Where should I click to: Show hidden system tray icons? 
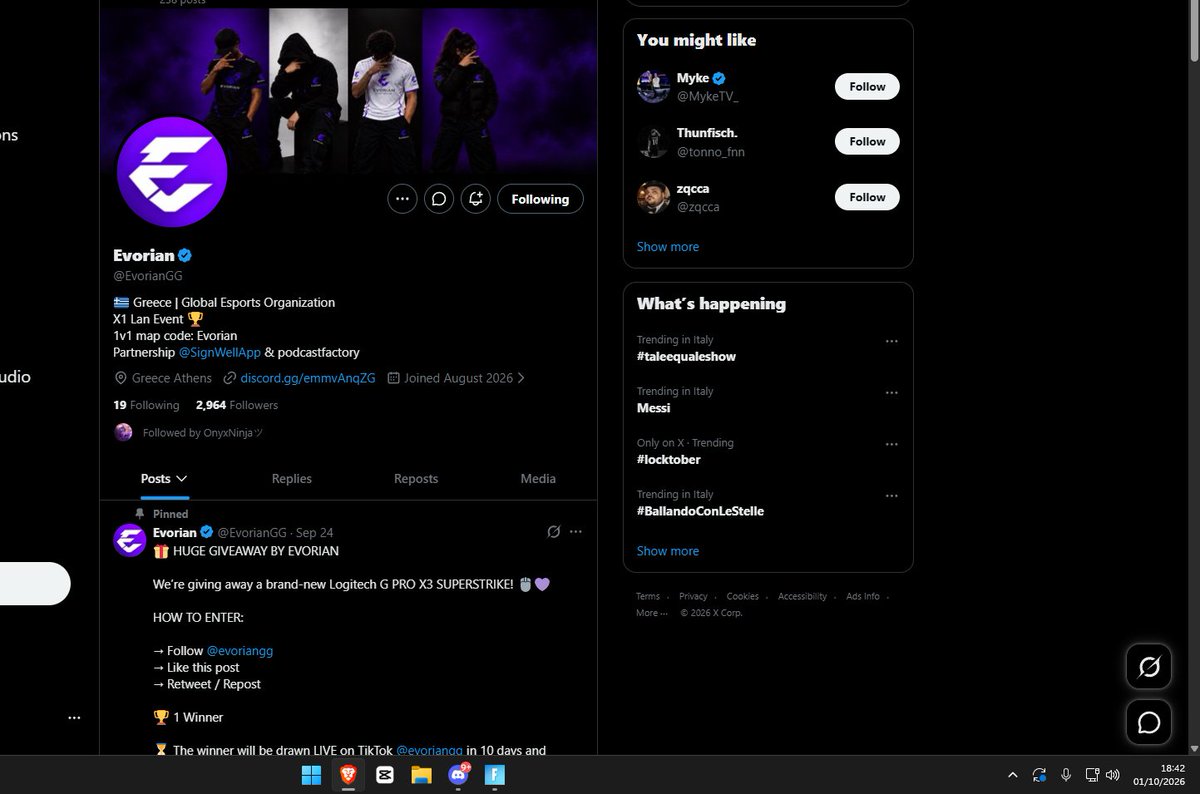click(x=1013, y=775)
